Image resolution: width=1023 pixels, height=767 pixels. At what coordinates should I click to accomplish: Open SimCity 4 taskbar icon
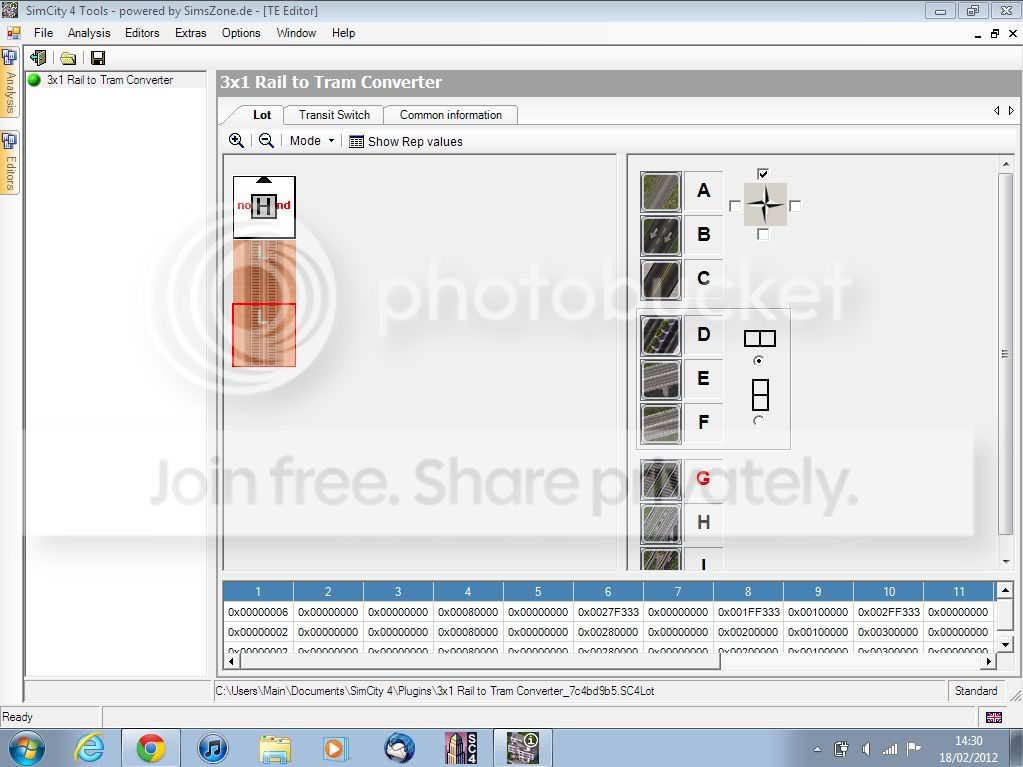(x=461, y=748)
